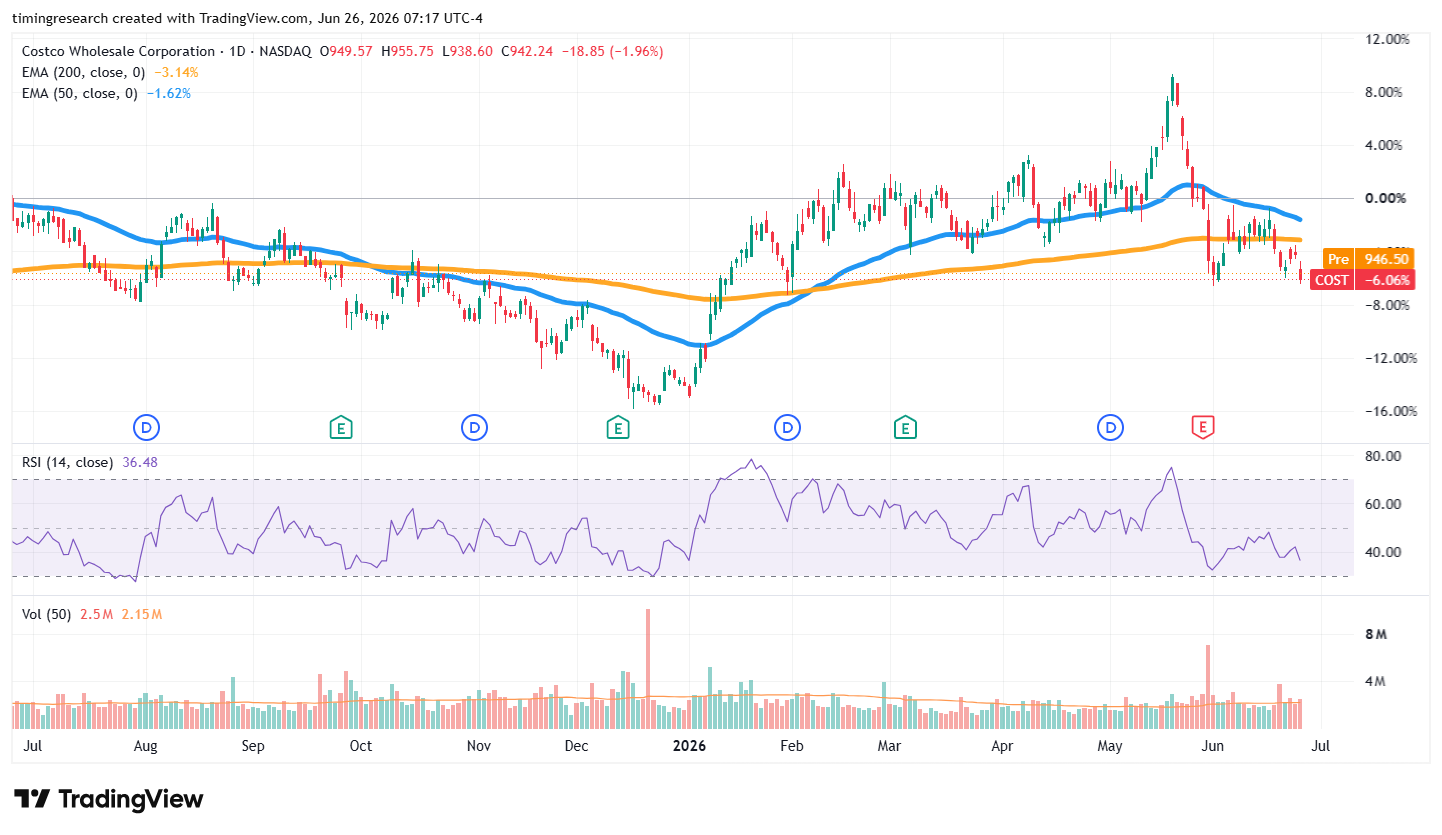
Task: Select the green earnings marker in early March
Action: 905,428
